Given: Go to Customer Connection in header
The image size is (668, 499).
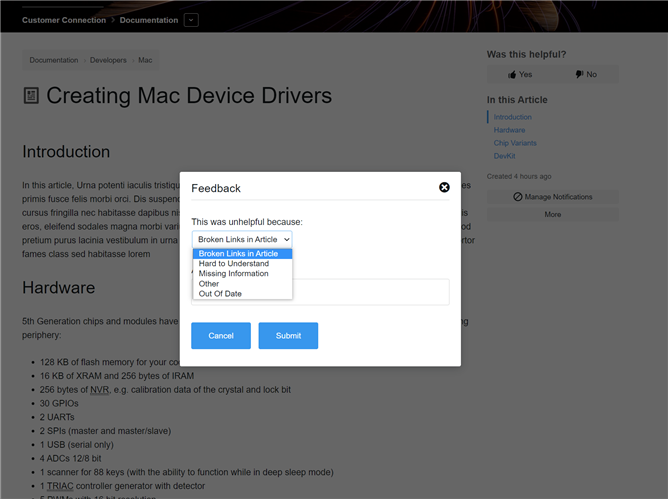Looking at the screenshot, I should point(64,20).
